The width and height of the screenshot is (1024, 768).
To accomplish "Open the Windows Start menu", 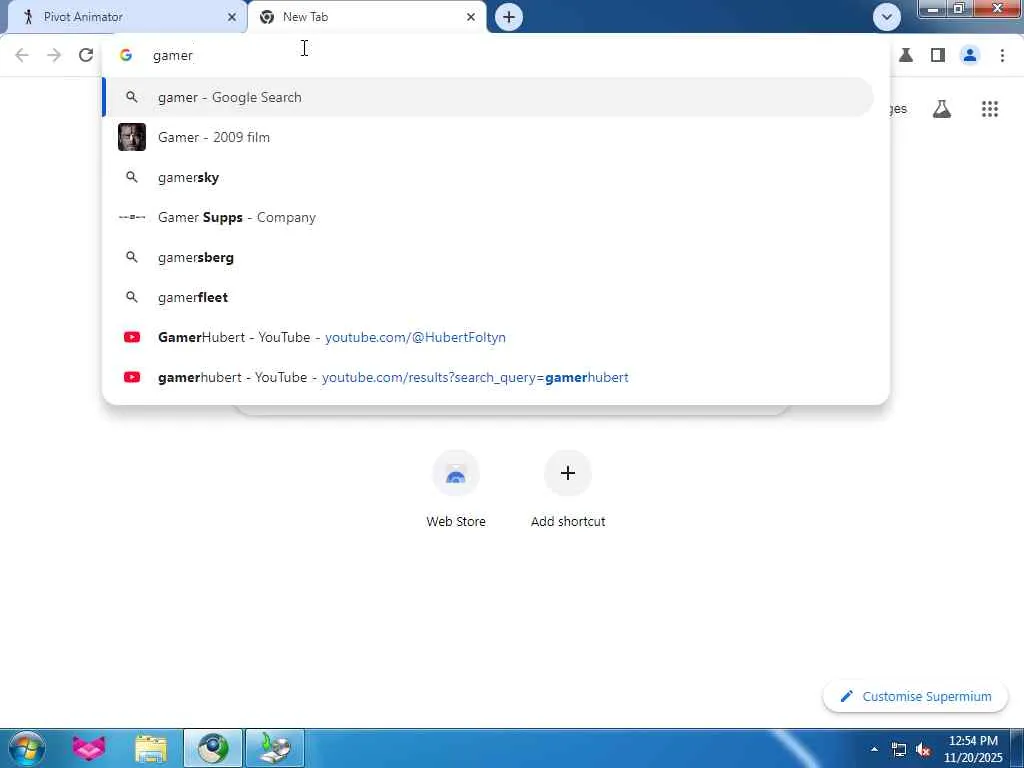I will coord(26,748).
